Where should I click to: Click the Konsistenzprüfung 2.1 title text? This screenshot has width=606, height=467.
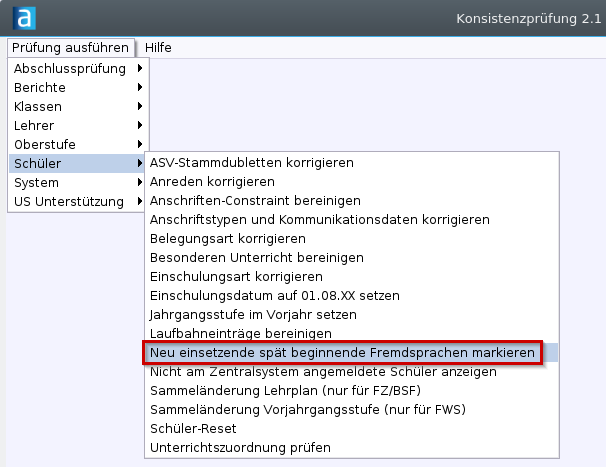tap(528, 19)
